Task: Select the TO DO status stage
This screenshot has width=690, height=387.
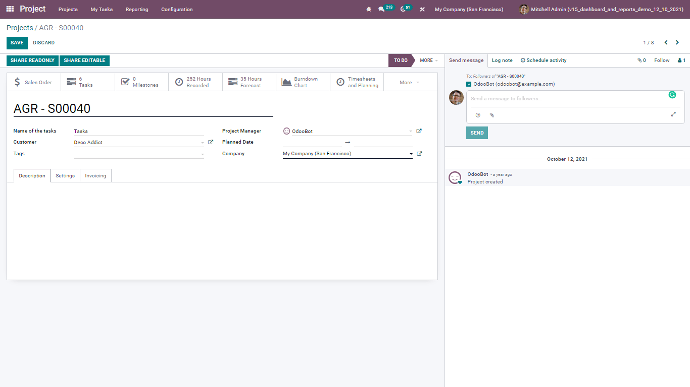Action: (400, 60)
